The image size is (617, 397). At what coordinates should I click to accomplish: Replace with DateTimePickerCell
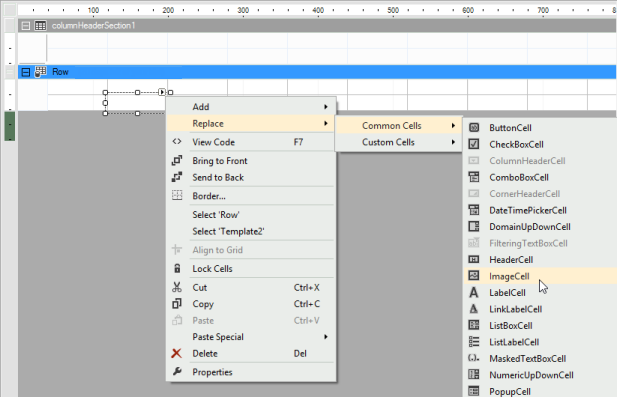click(x=540, y=210)
